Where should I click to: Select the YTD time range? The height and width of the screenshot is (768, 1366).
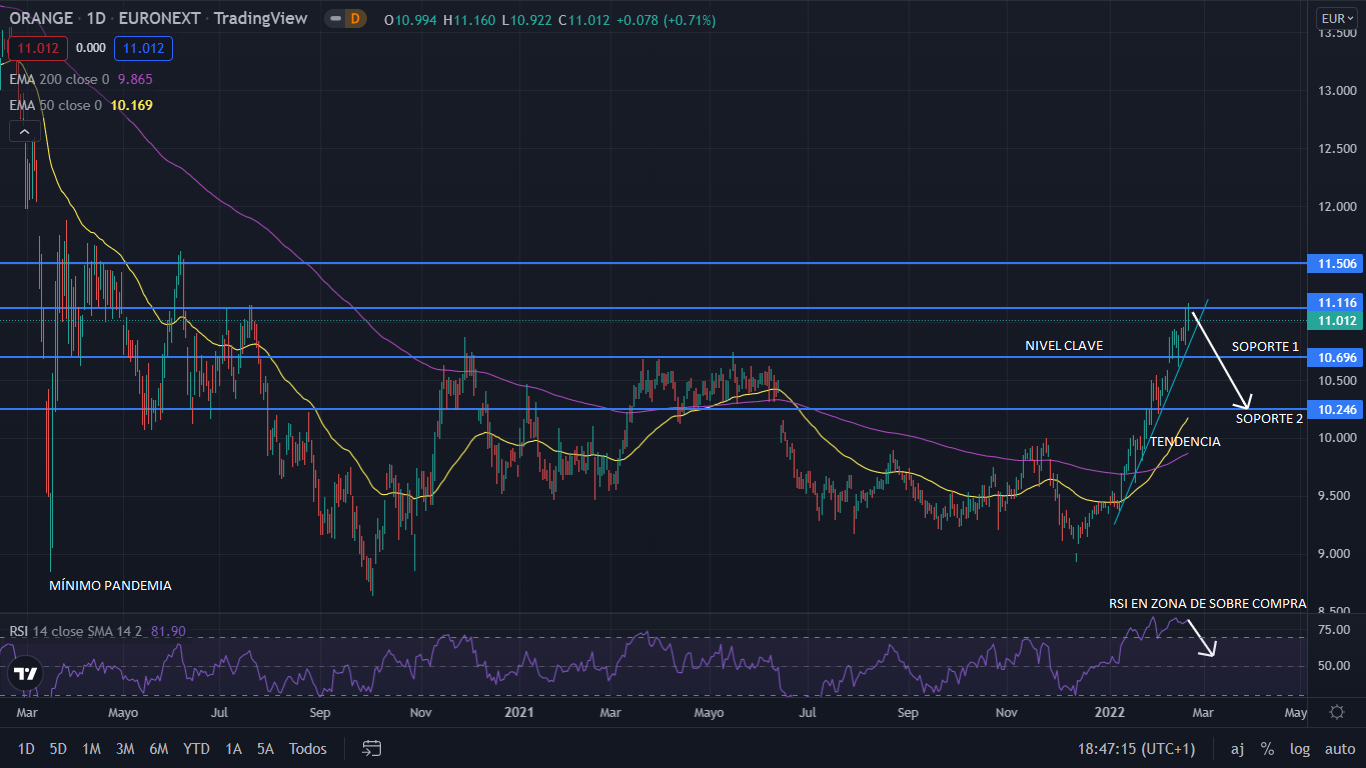tap(197, 748)
